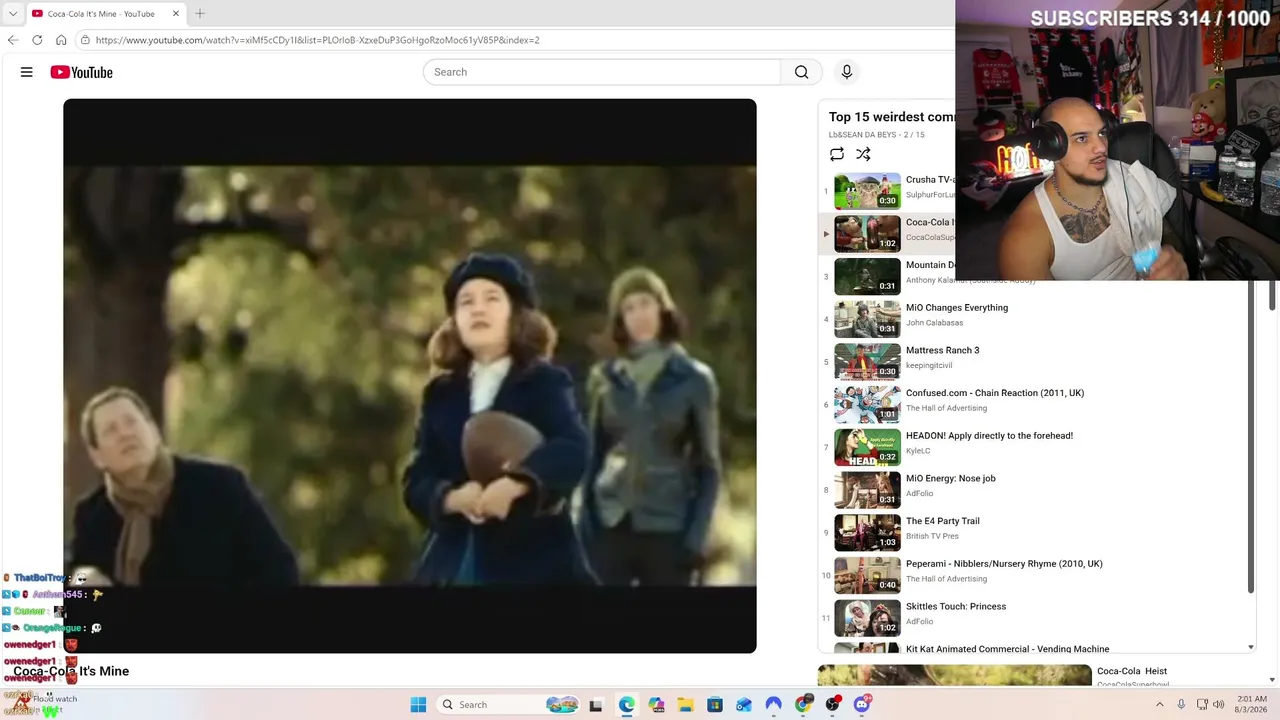Click the system tray microphone icon
This screenshot has height=720, width=1280.
(x=1181, y=705)
